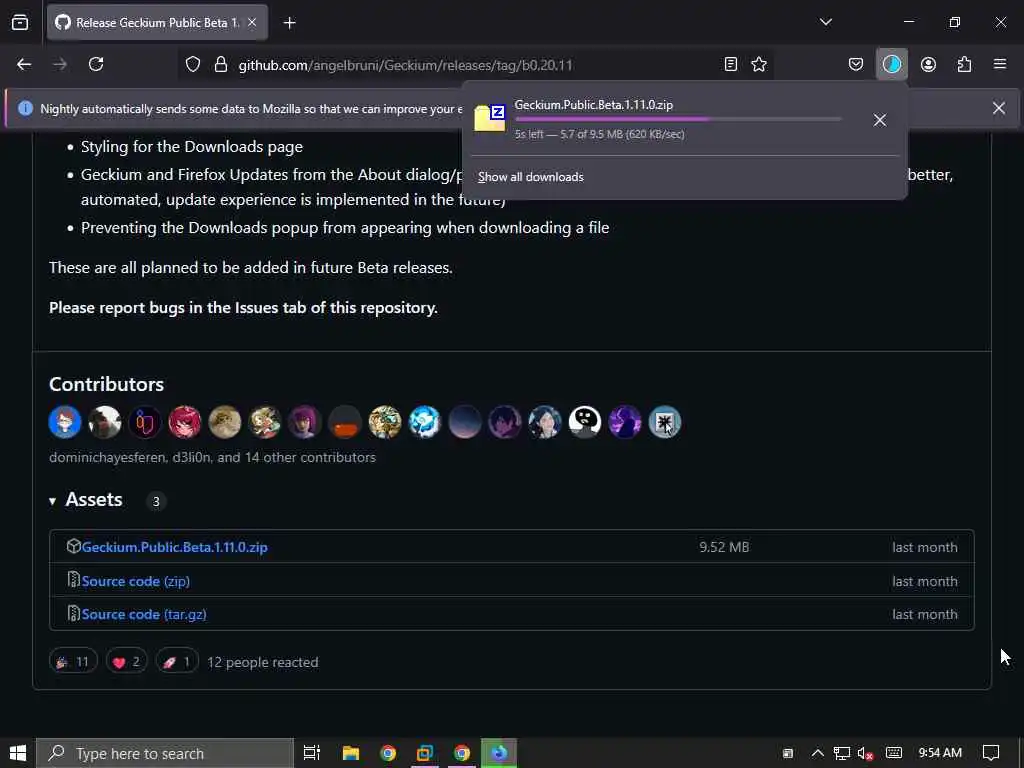
Task: Select the Release Geckium Public Beta tab
Action: tap(157, 22)
